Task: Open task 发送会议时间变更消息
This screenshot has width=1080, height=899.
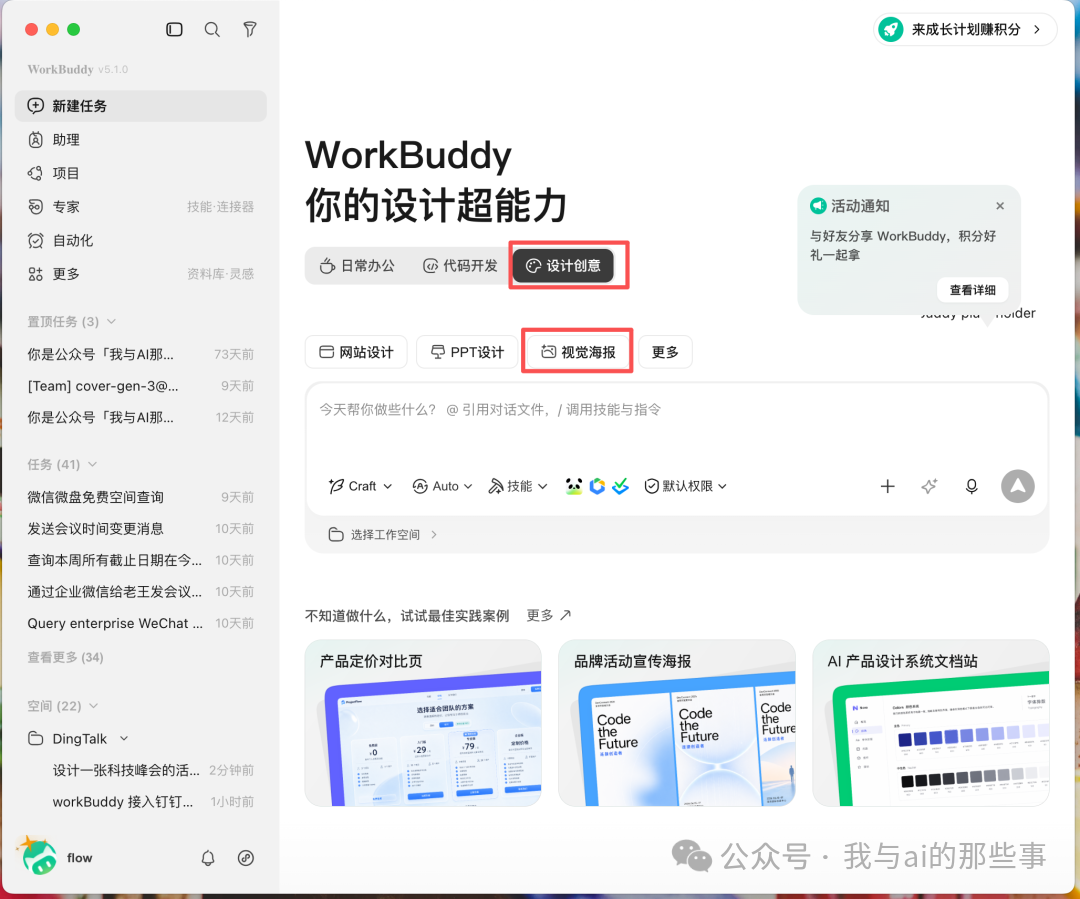Action: (x=141, y=529)
